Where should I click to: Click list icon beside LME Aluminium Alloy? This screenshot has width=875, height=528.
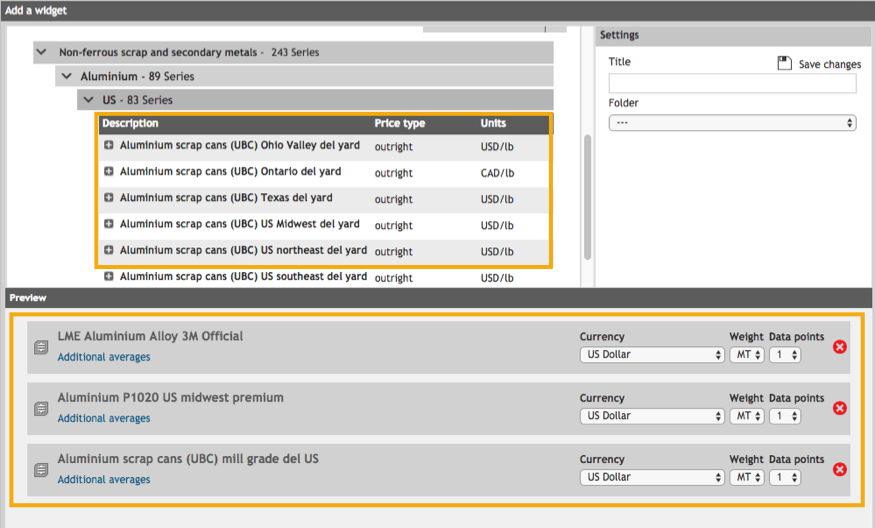click(41, 347)
